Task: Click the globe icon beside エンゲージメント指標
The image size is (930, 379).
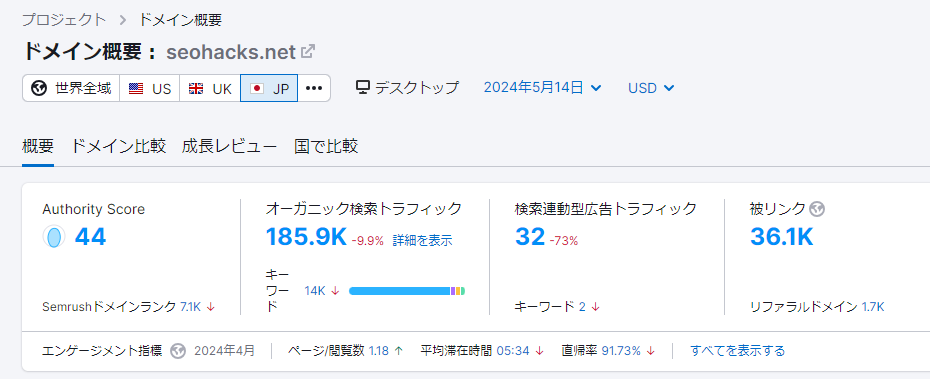Action: tap(178, 351)
